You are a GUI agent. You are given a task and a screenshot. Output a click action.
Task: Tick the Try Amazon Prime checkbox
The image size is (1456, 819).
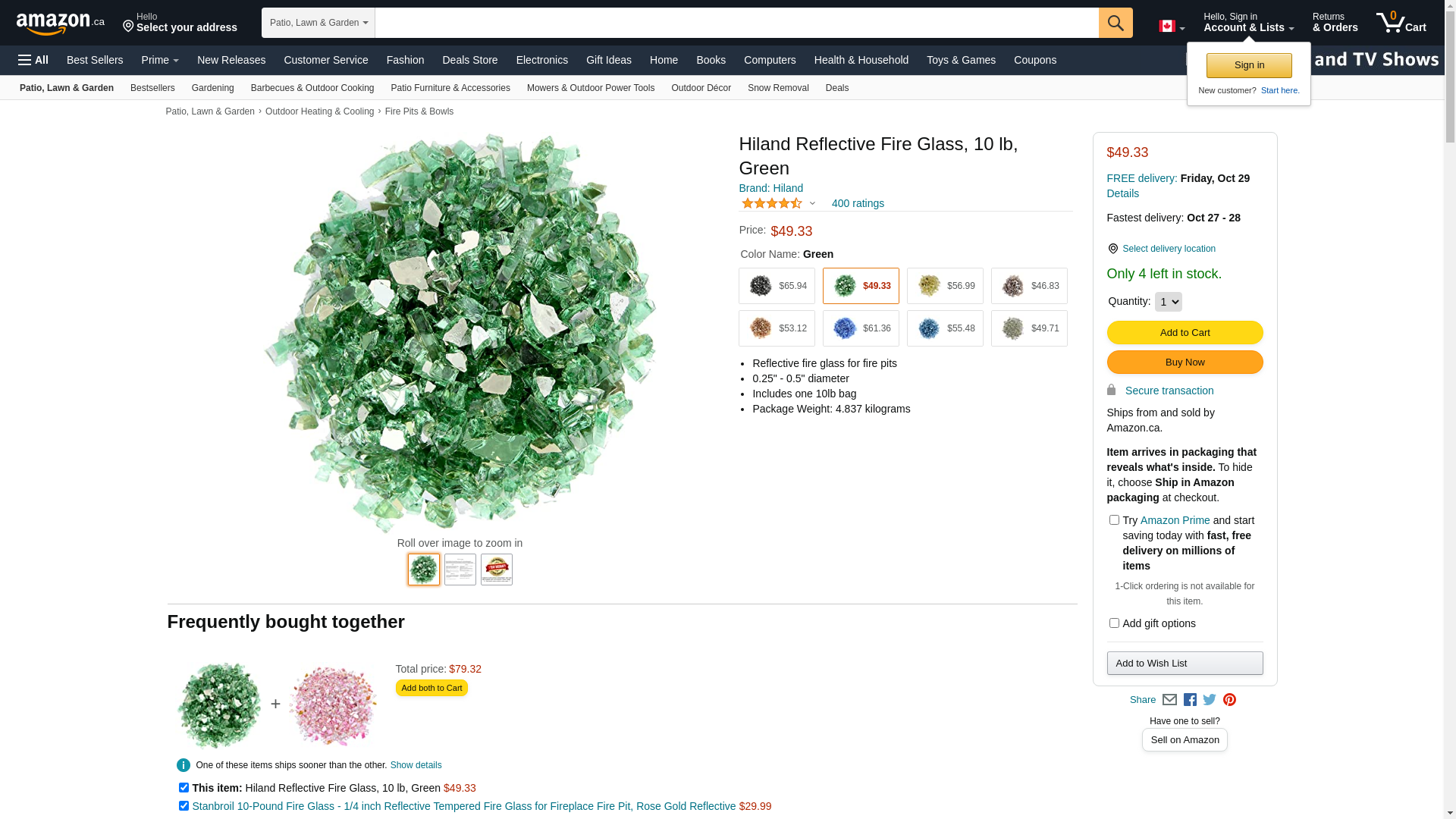(1114, 520)
